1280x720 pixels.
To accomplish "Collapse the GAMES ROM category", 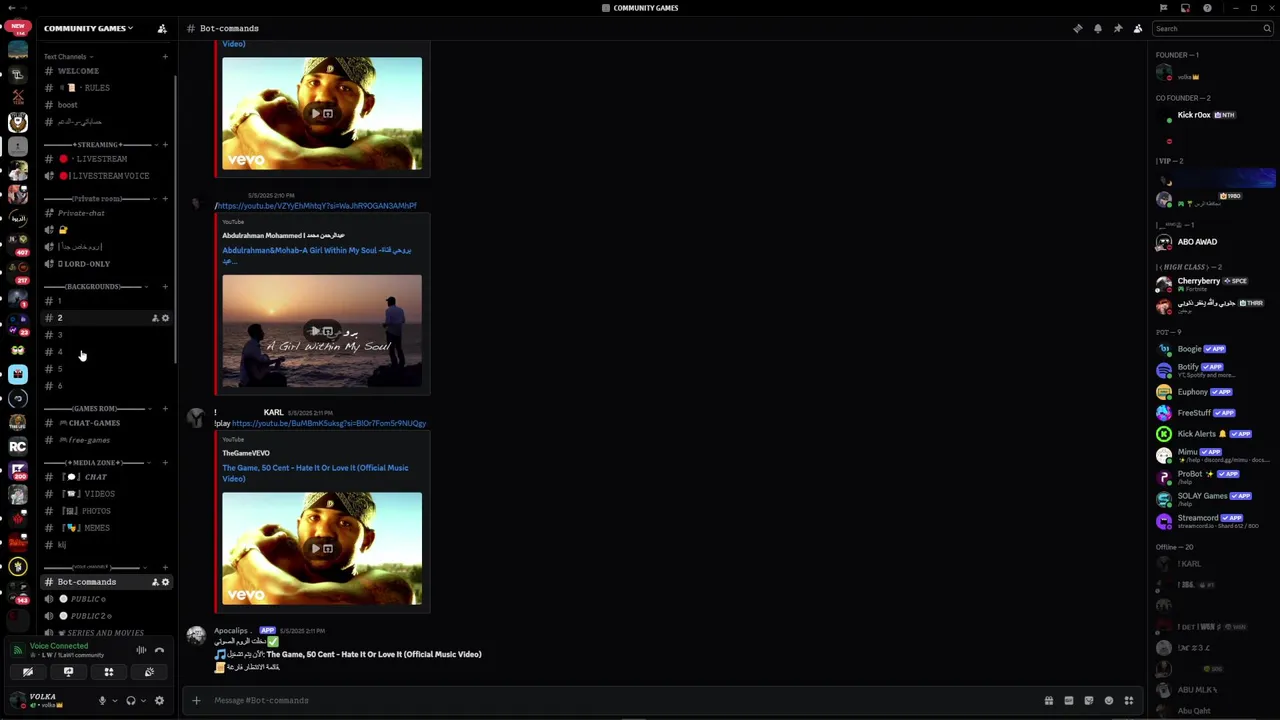I will [97, 409].
